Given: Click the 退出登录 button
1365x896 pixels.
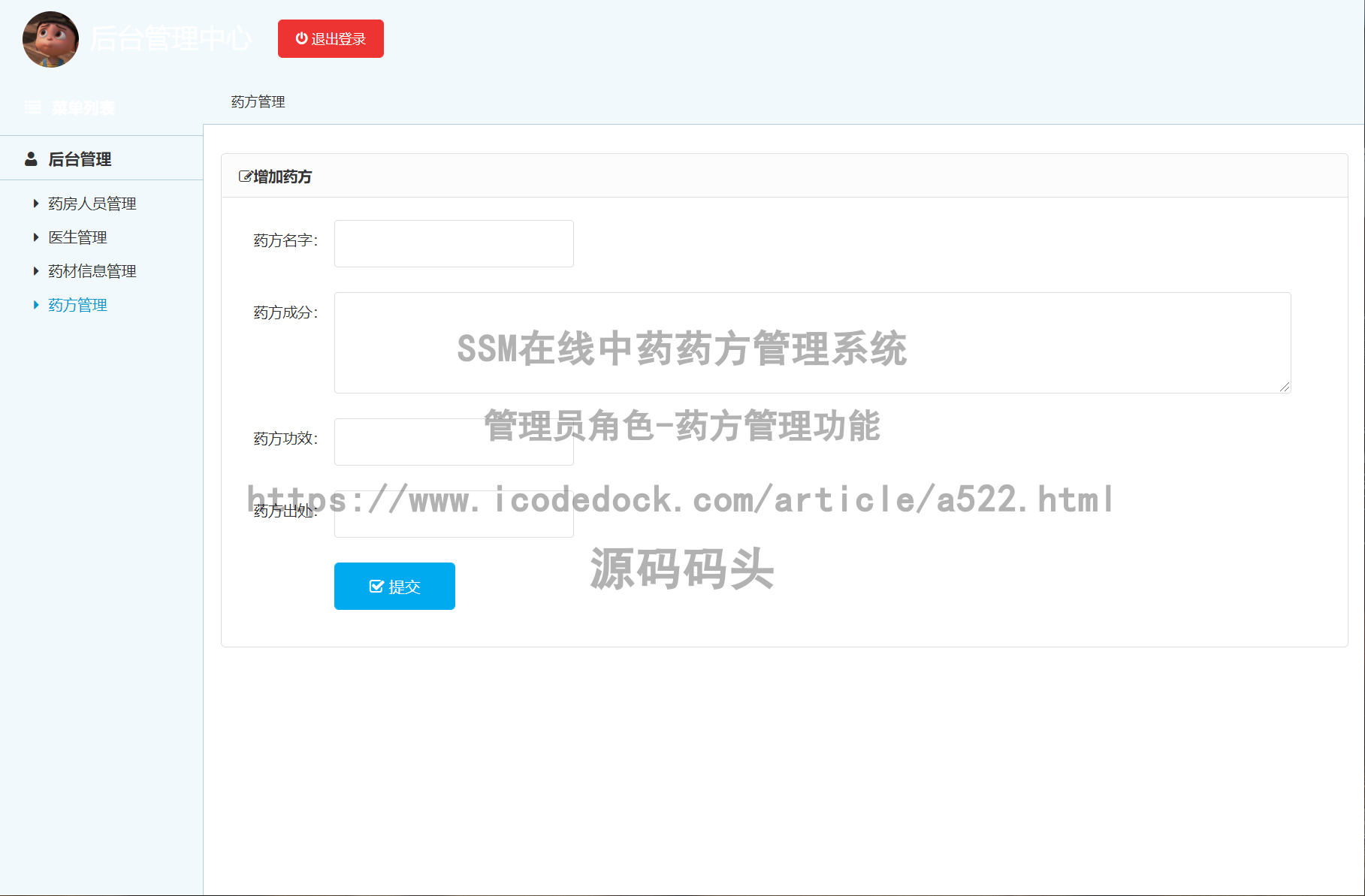Looking at the screenshot, I should coord(331,38).
